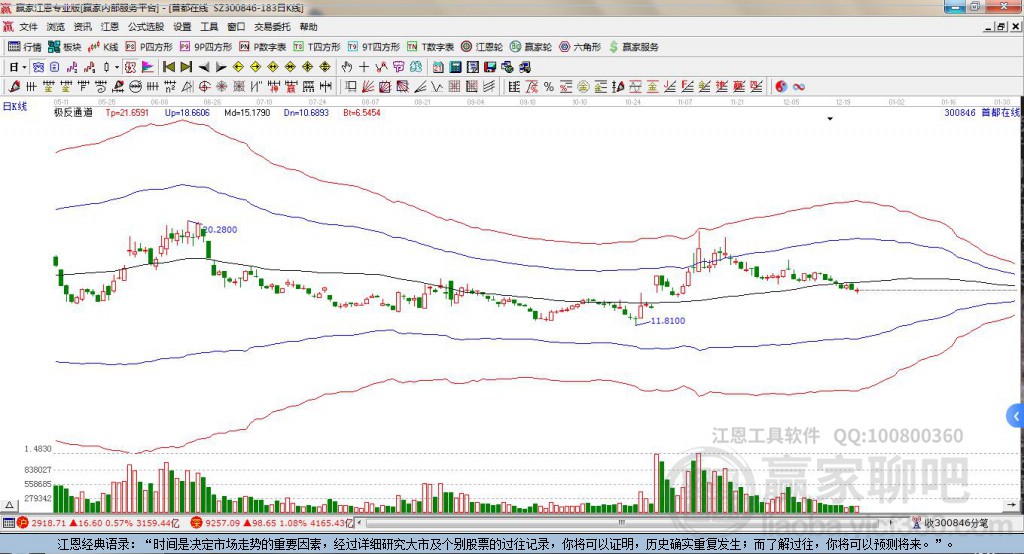Screen dimensions: 1024x554
Task: Click the small black triangle above chart
Action: pyautogui.click(x=830, y=119)
